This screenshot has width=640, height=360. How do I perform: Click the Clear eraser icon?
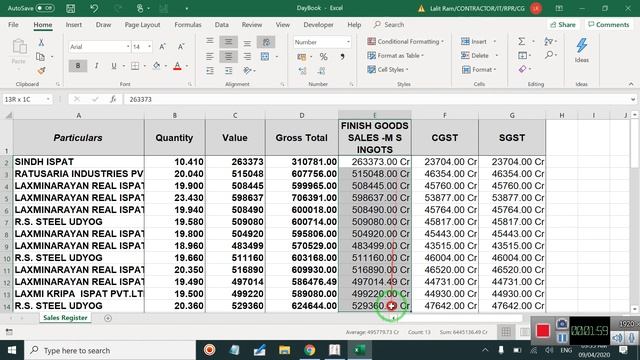tap(522, 69)
